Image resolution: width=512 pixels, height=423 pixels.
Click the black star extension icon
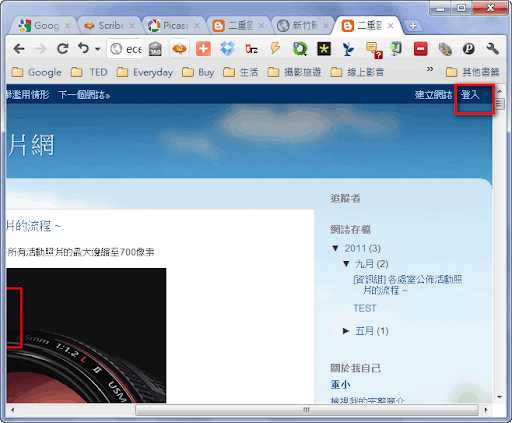tap(324, 49)
